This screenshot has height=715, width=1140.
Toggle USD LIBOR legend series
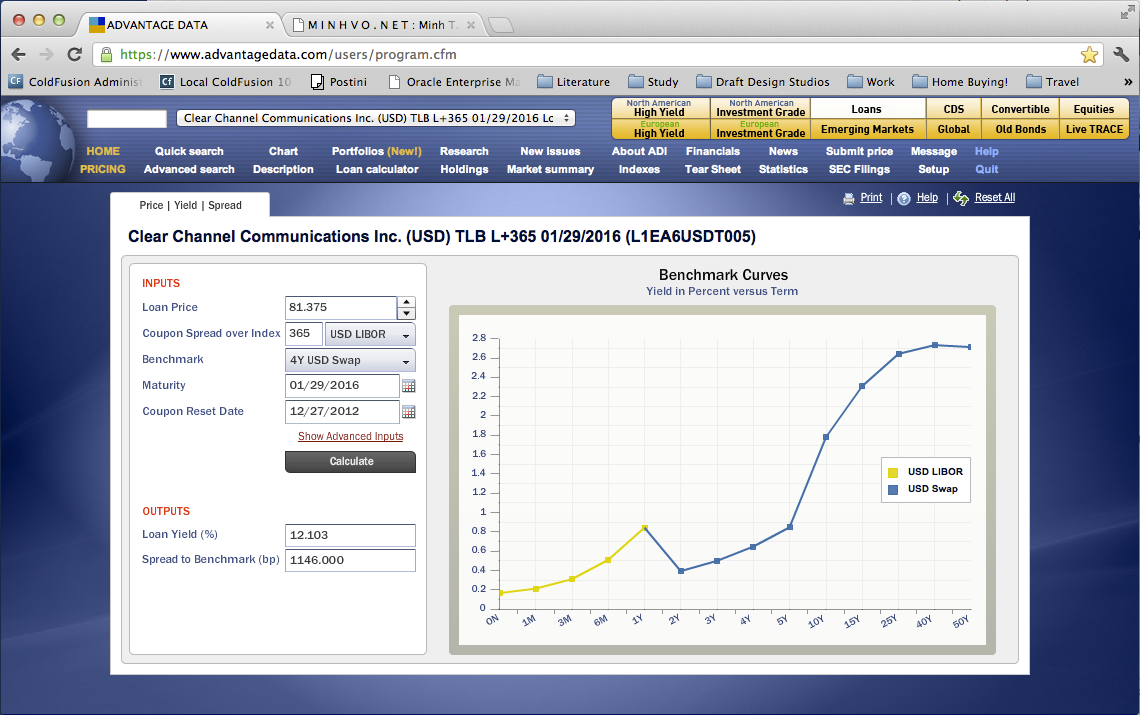[x=926, y=472]
